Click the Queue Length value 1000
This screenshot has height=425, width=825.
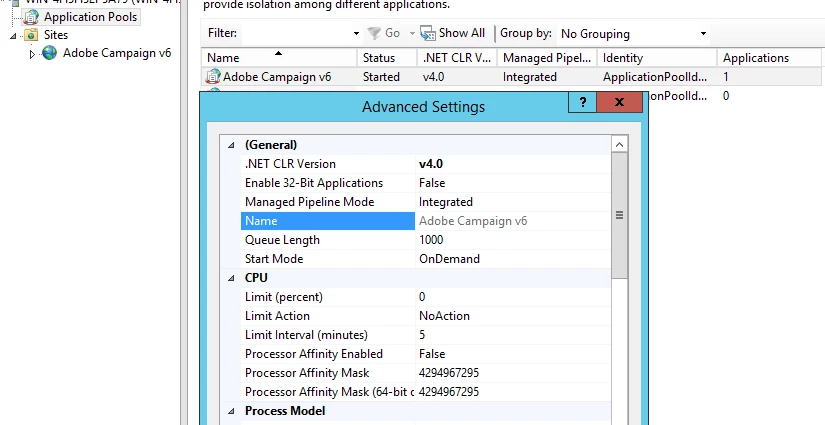tap(431, 240)
